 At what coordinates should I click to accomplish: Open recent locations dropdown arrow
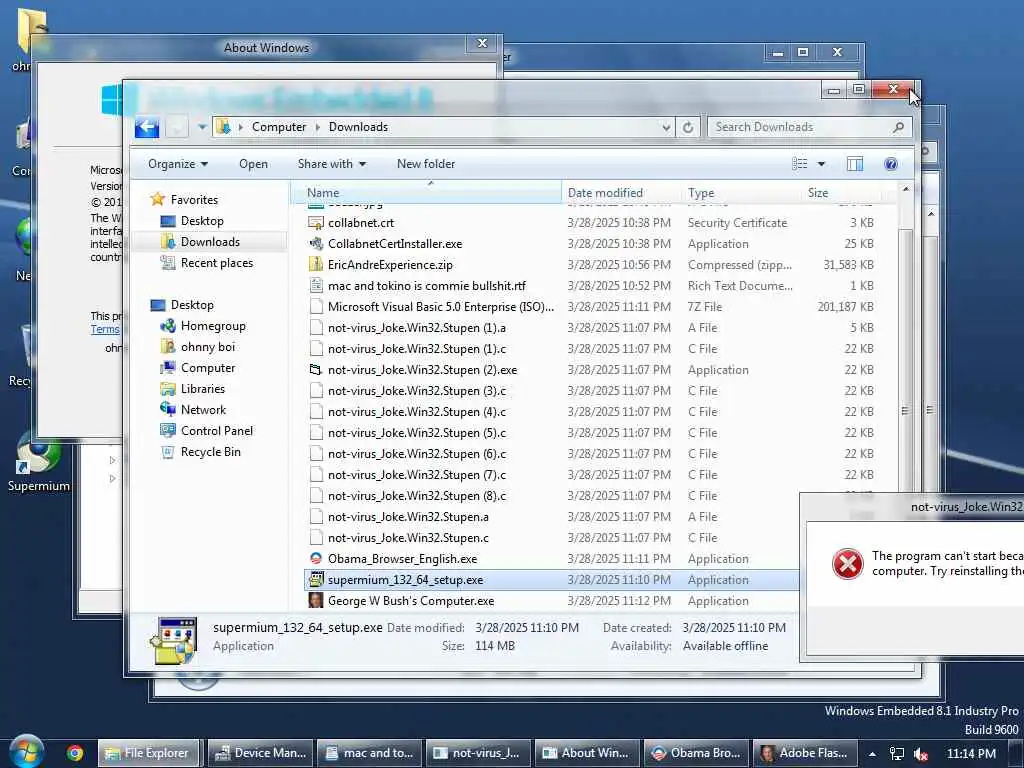tap(202, 127)
